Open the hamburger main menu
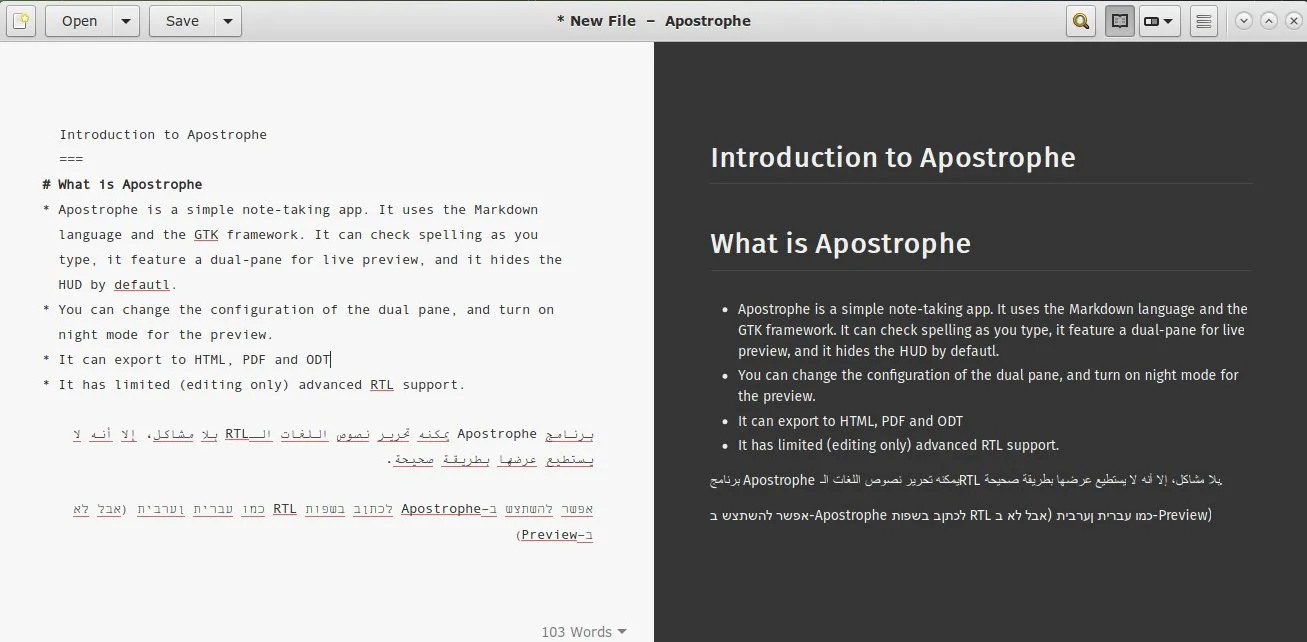This screenshot has width=1307, height=642. tap(1203, 20)
